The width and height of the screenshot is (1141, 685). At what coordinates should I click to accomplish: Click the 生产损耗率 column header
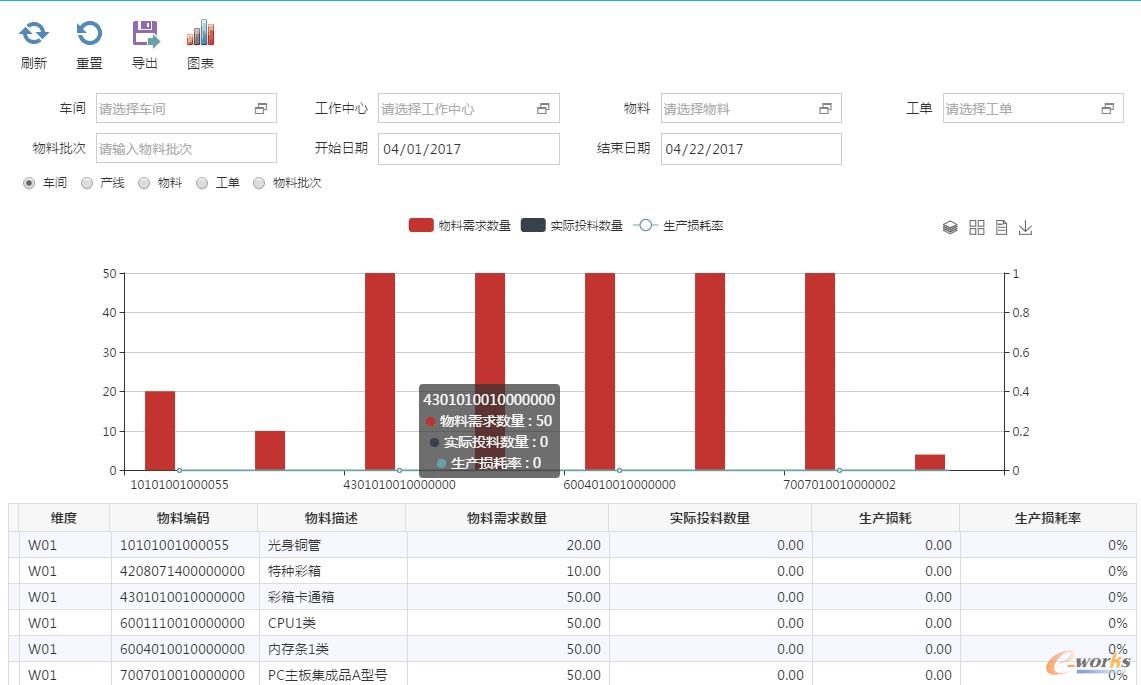pyautogui.click(x=1047, y=518)
